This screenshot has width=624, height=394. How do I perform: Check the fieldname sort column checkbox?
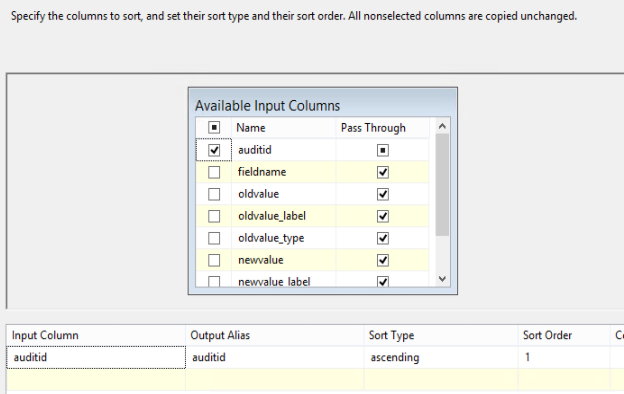coord(214,172)
